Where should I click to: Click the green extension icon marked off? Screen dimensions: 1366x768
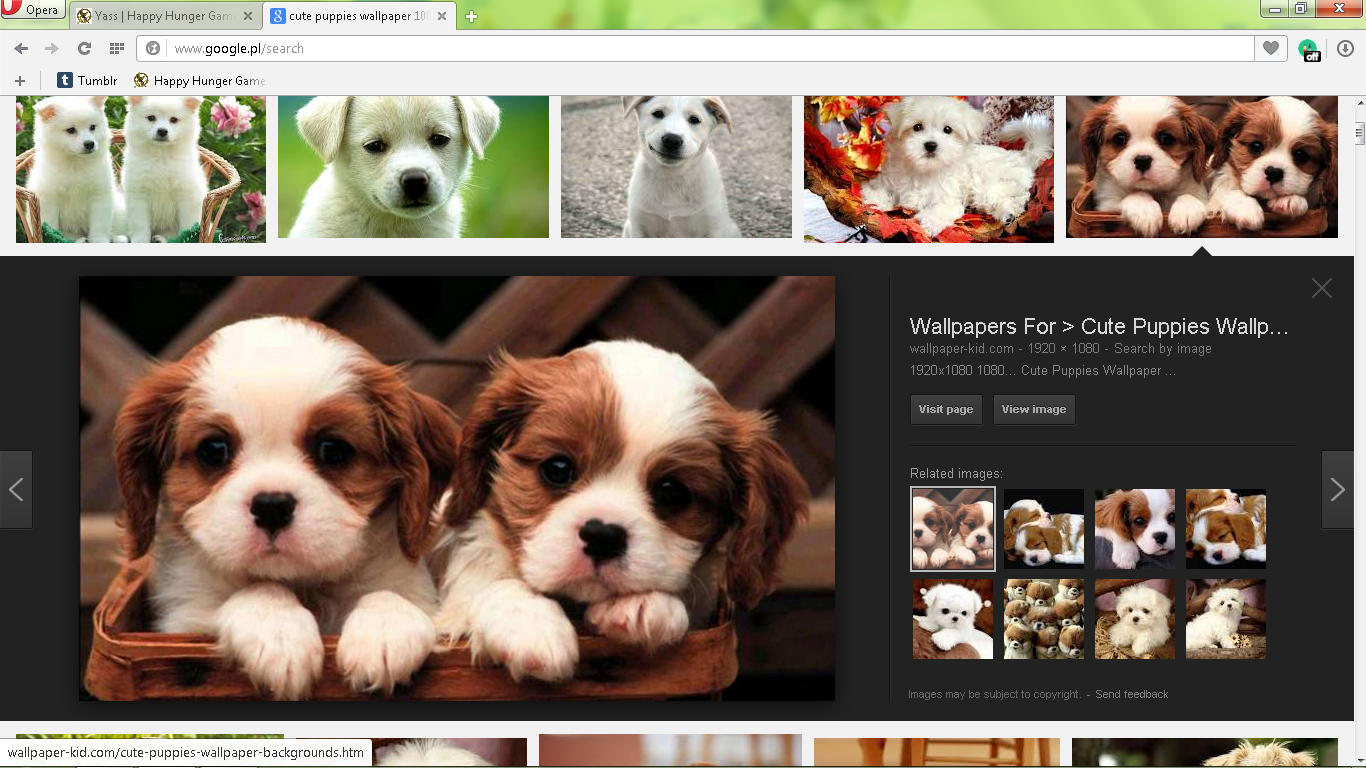tap(1308, 49)
